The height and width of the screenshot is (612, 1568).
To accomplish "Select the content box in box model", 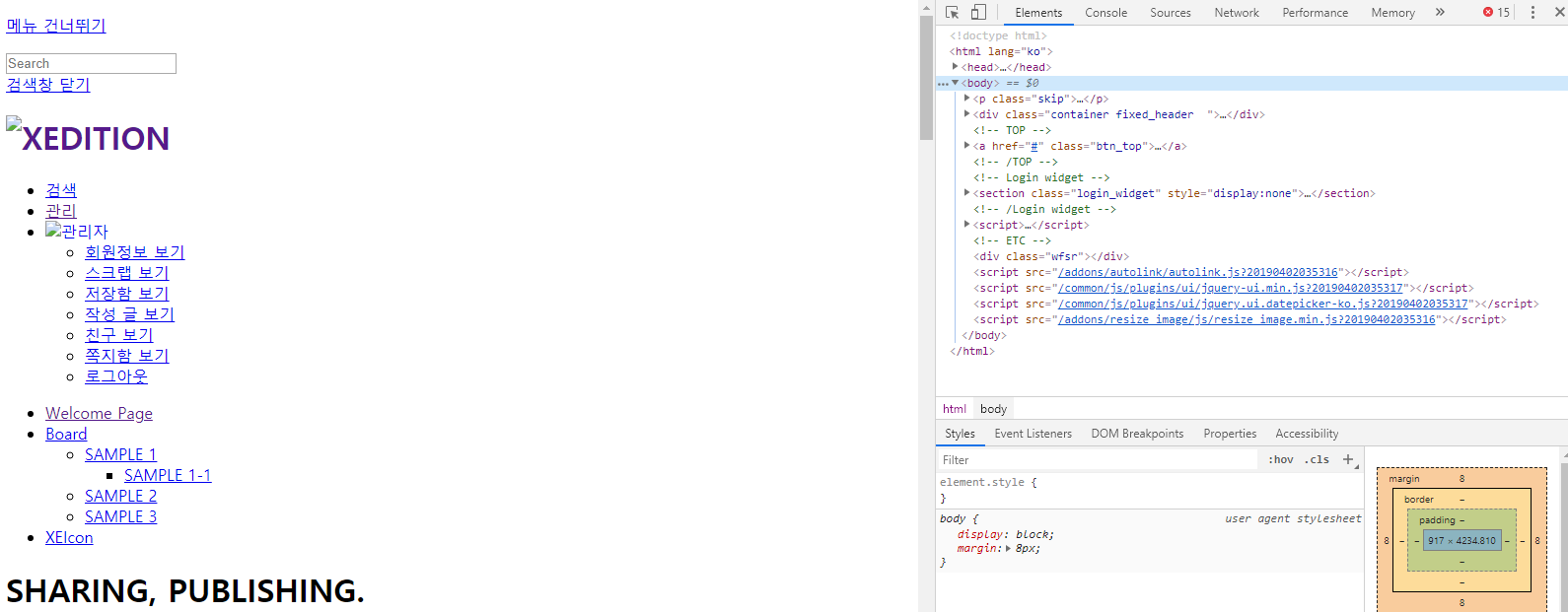I will click(1461, 540).
